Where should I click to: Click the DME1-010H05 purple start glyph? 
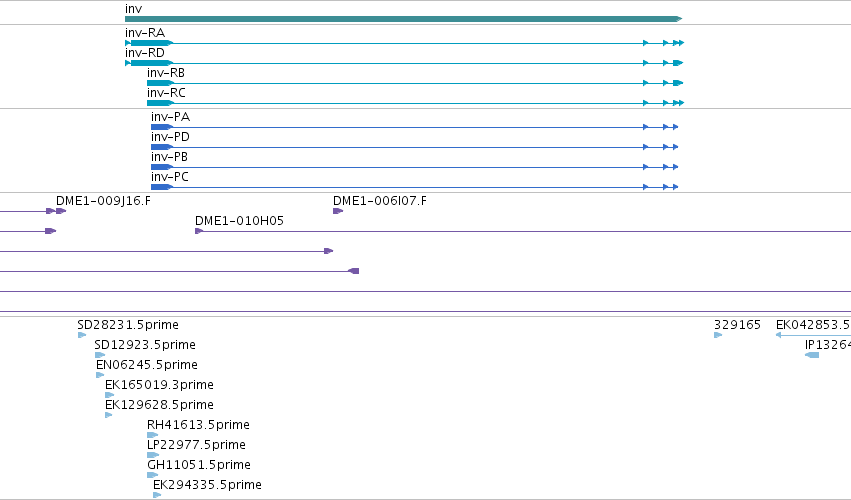pos(199,231)
